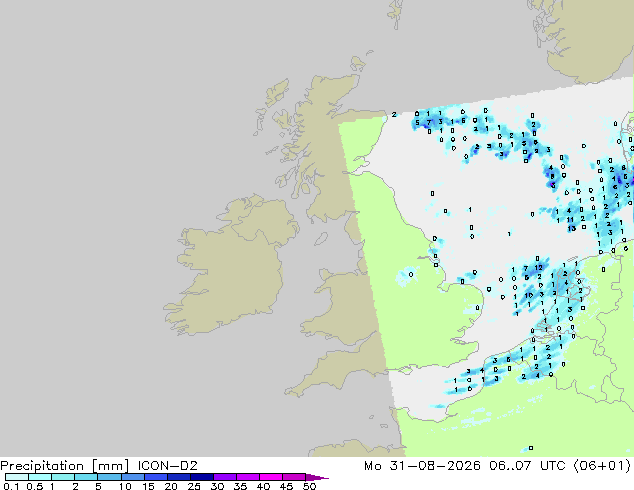Click the ICON-D2 model label

click(x=168, y=466)
